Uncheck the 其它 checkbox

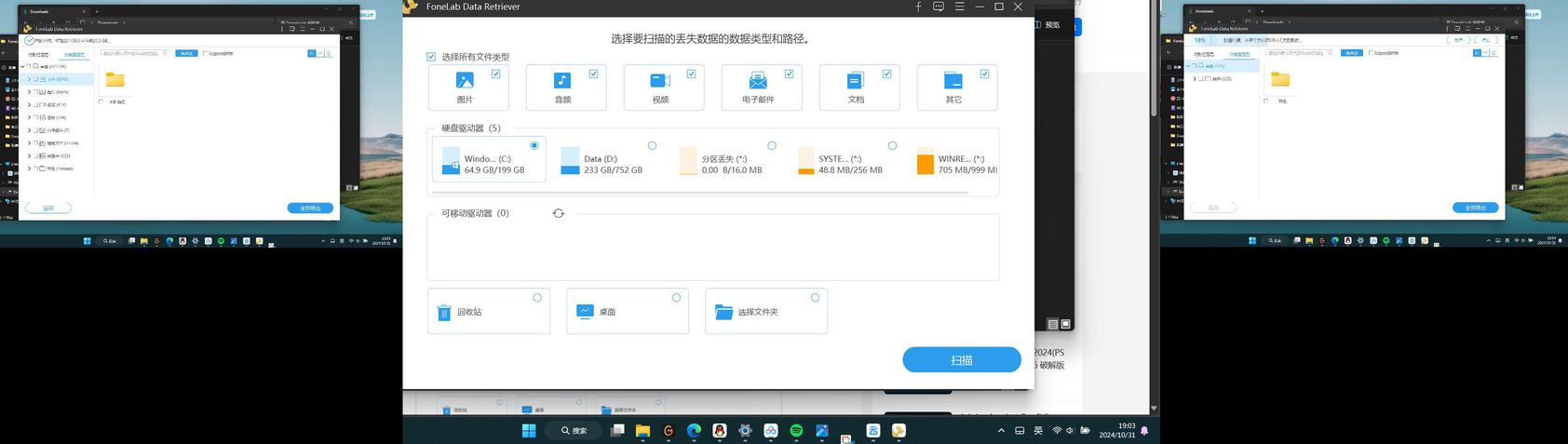click(x=984, y=74)
